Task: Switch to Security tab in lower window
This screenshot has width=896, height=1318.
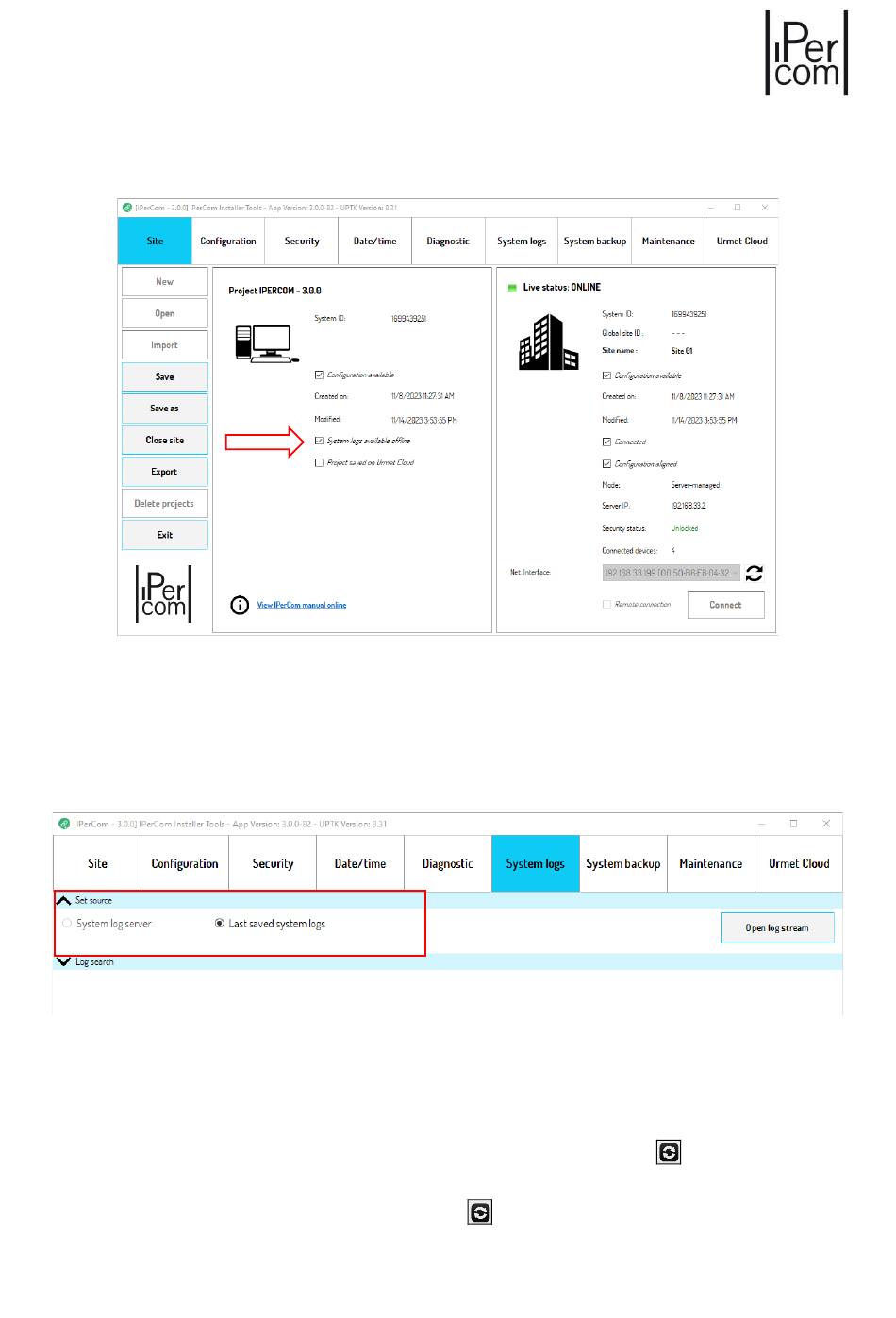Action: (x=273, y=863)
